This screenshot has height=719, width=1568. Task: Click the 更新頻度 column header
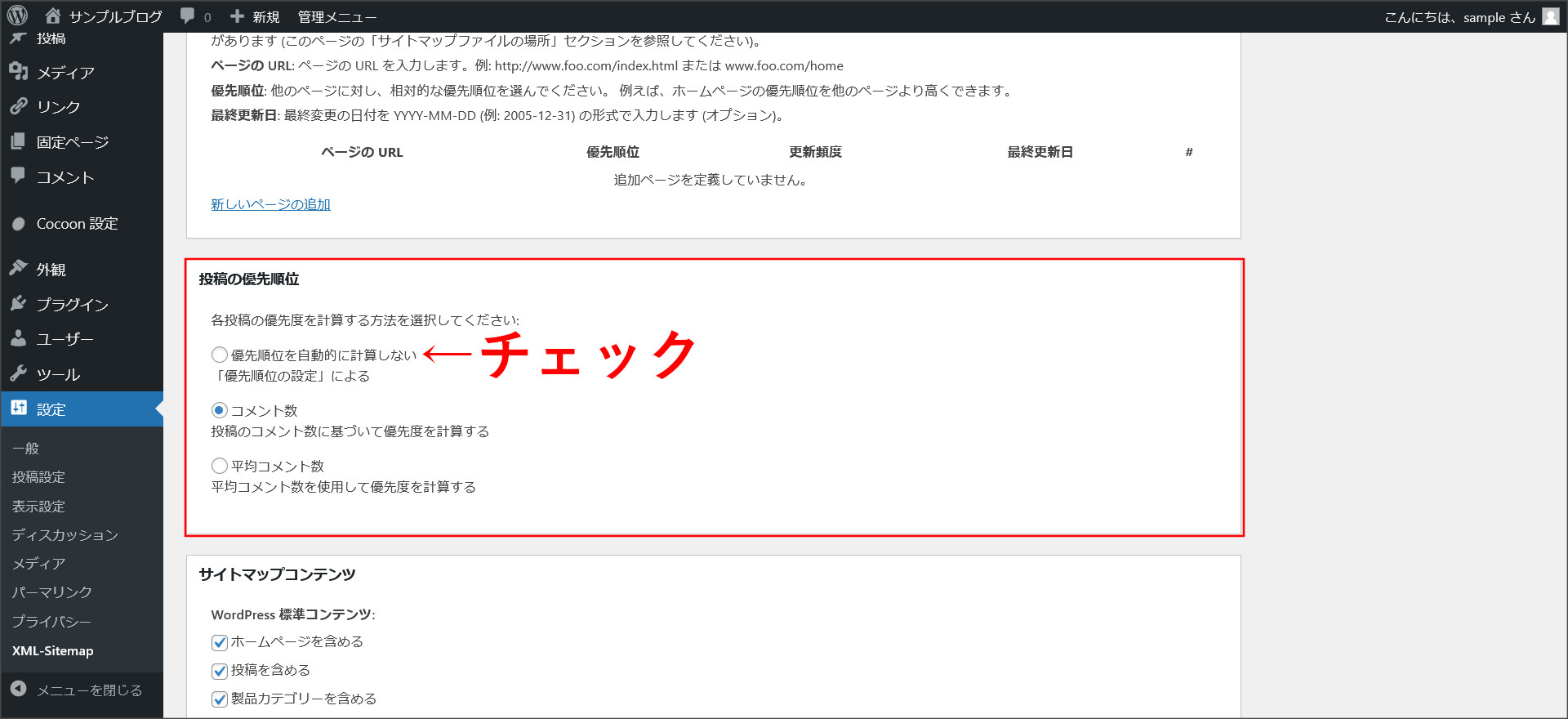[815, 152]
